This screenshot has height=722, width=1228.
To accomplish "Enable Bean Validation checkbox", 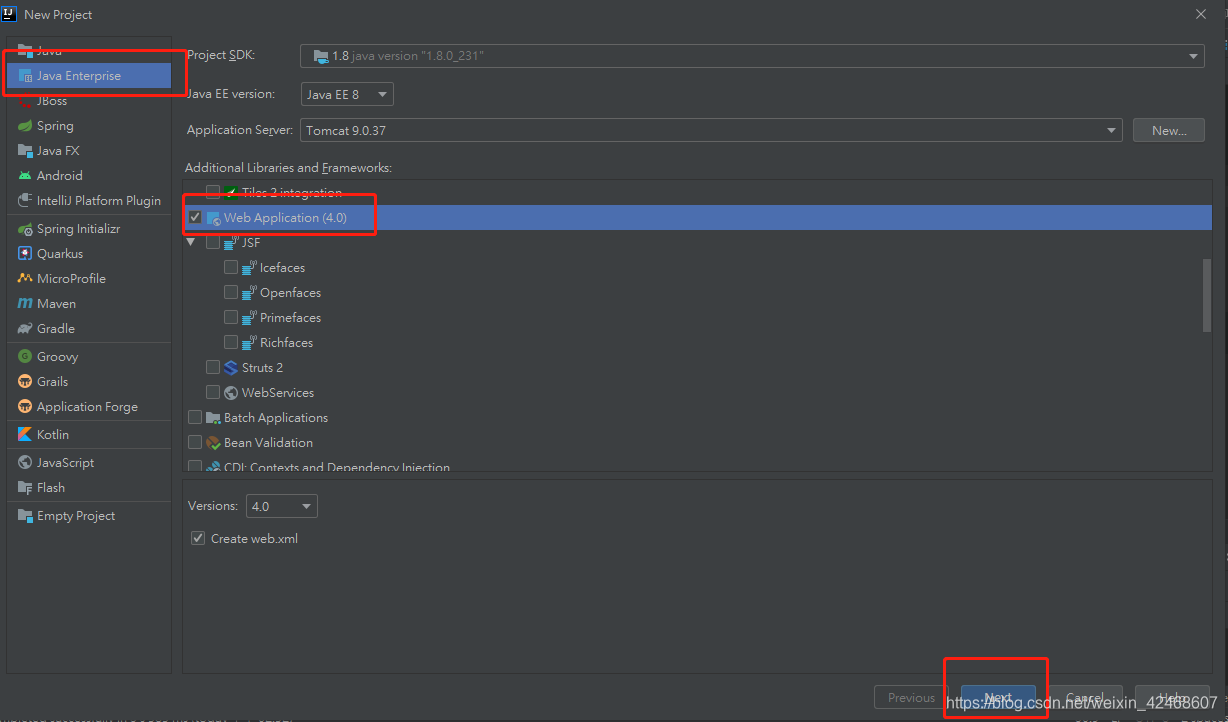I will coord(195,443).
